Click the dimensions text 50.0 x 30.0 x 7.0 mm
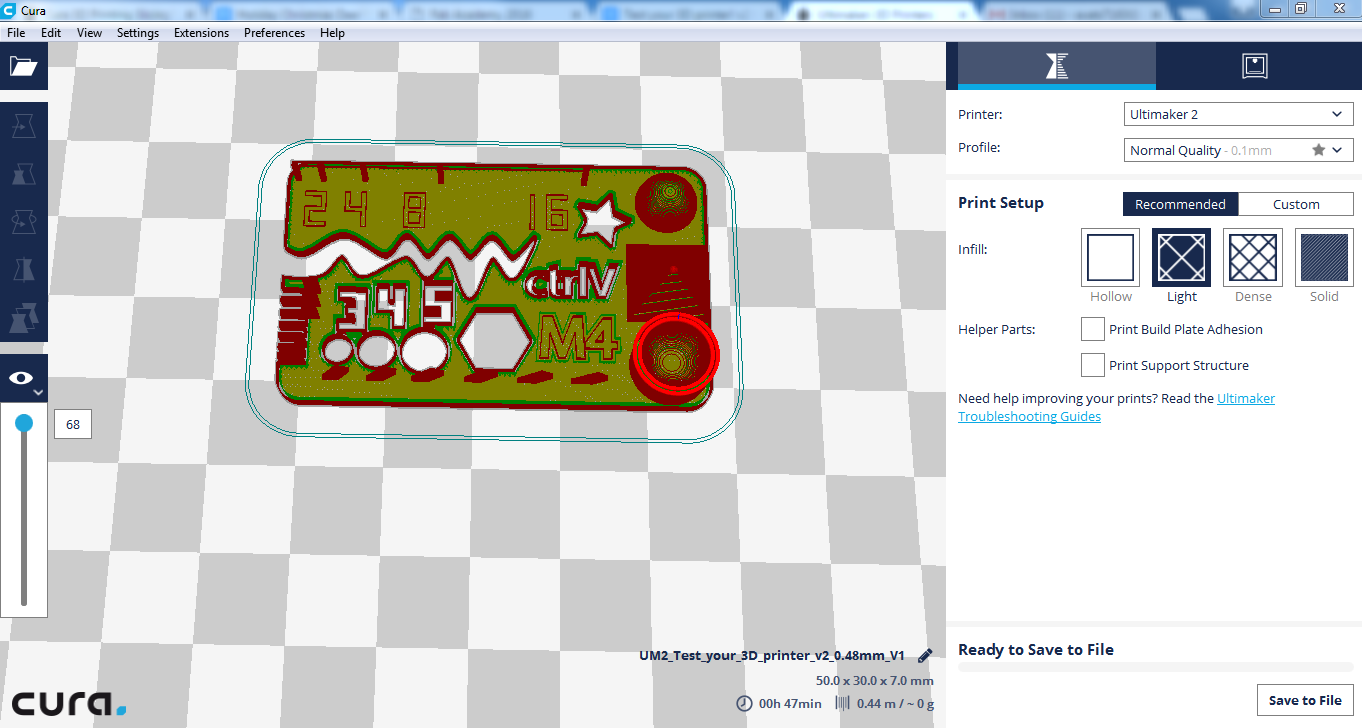 point(875,681)
